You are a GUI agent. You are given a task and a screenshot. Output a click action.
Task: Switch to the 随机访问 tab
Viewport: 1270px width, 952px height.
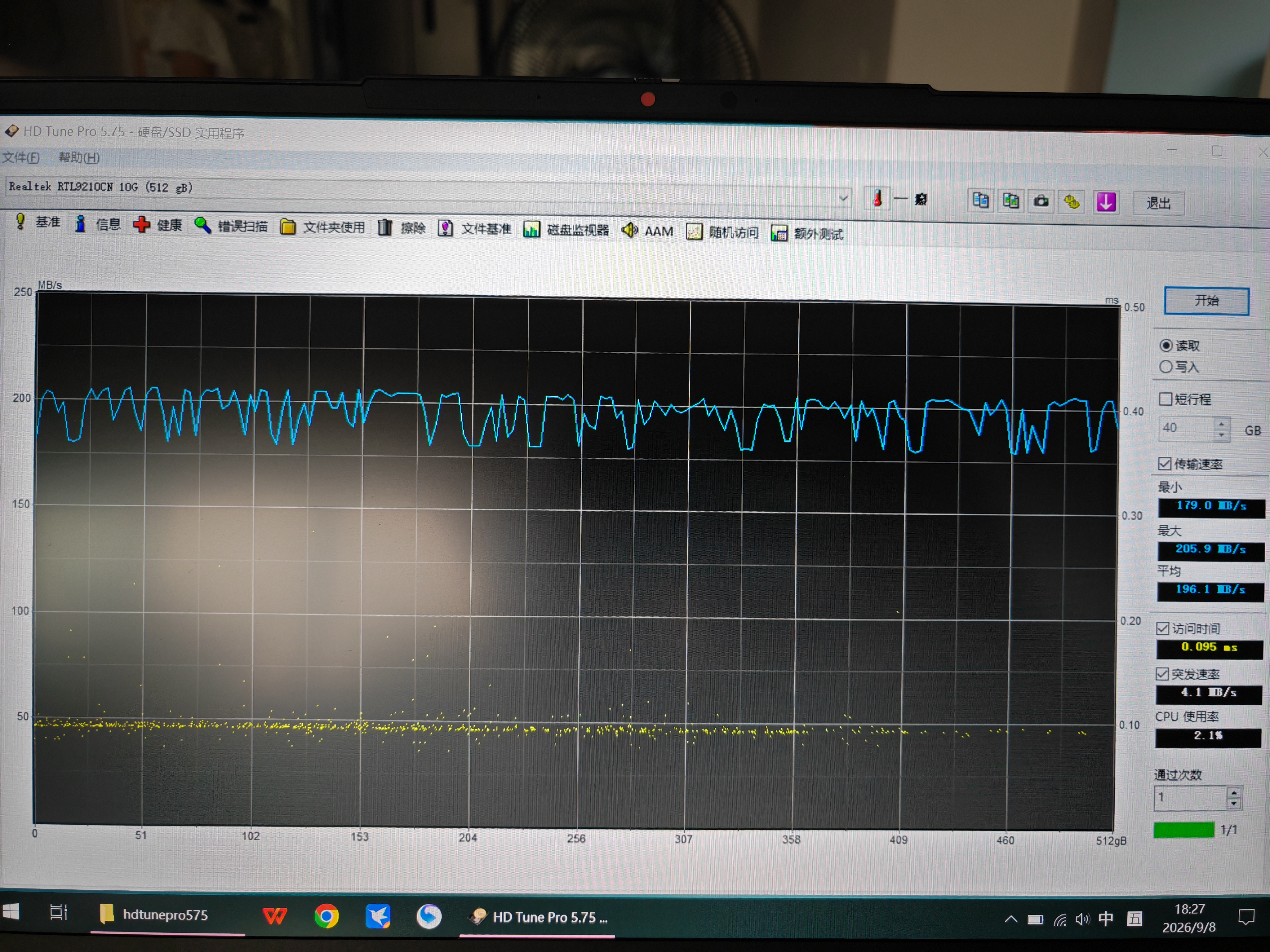pos(722,232)
